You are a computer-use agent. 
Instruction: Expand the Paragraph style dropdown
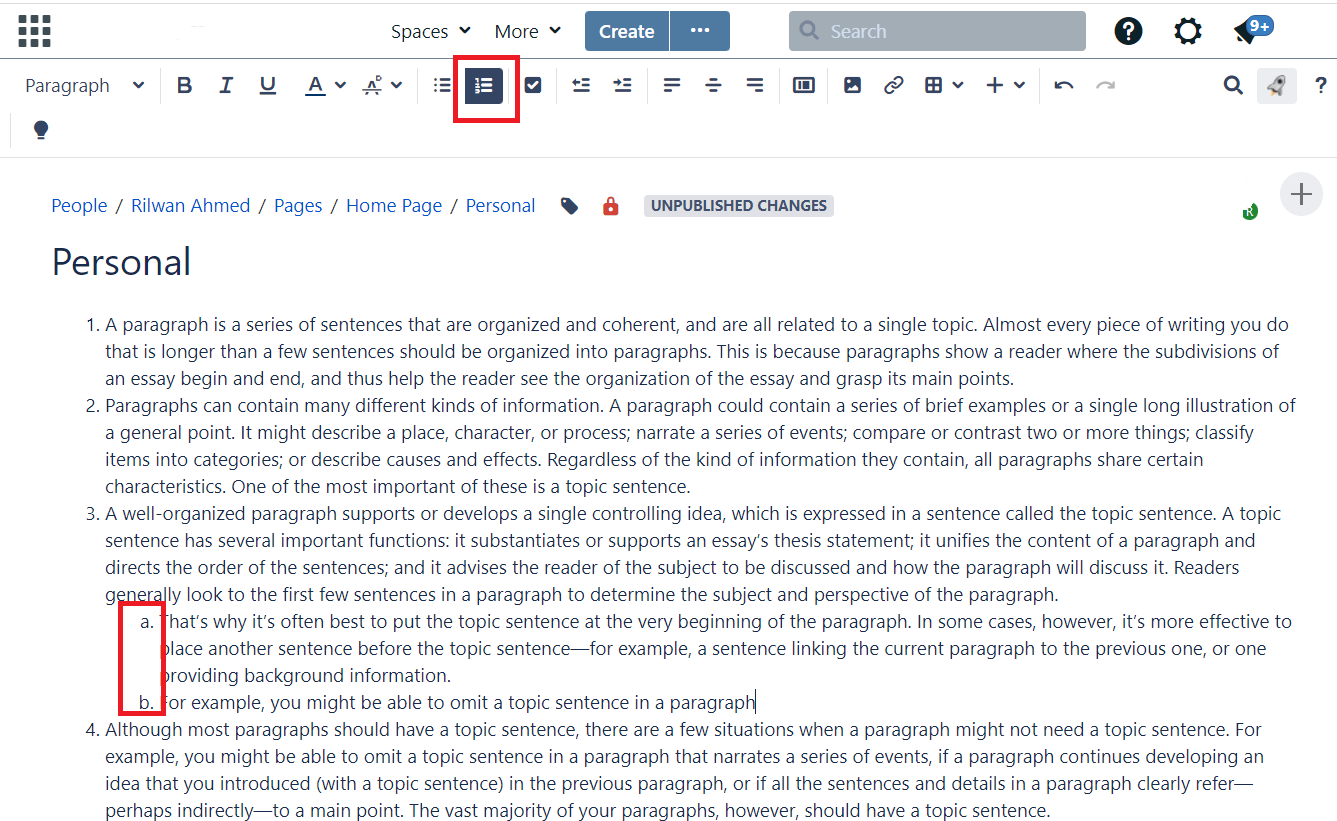pos(84,86)
